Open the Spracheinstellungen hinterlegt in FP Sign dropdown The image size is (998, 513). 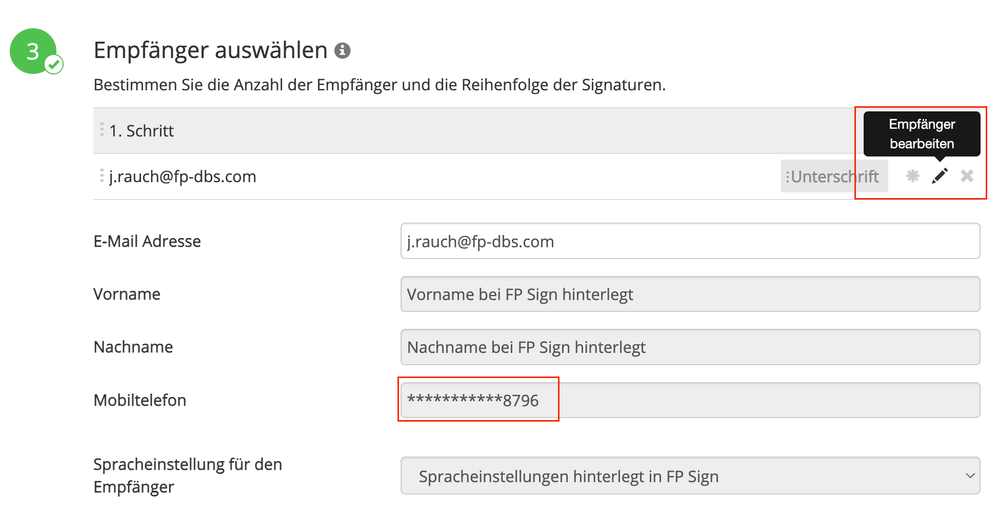pyautogui.click(x=690, y=476)
